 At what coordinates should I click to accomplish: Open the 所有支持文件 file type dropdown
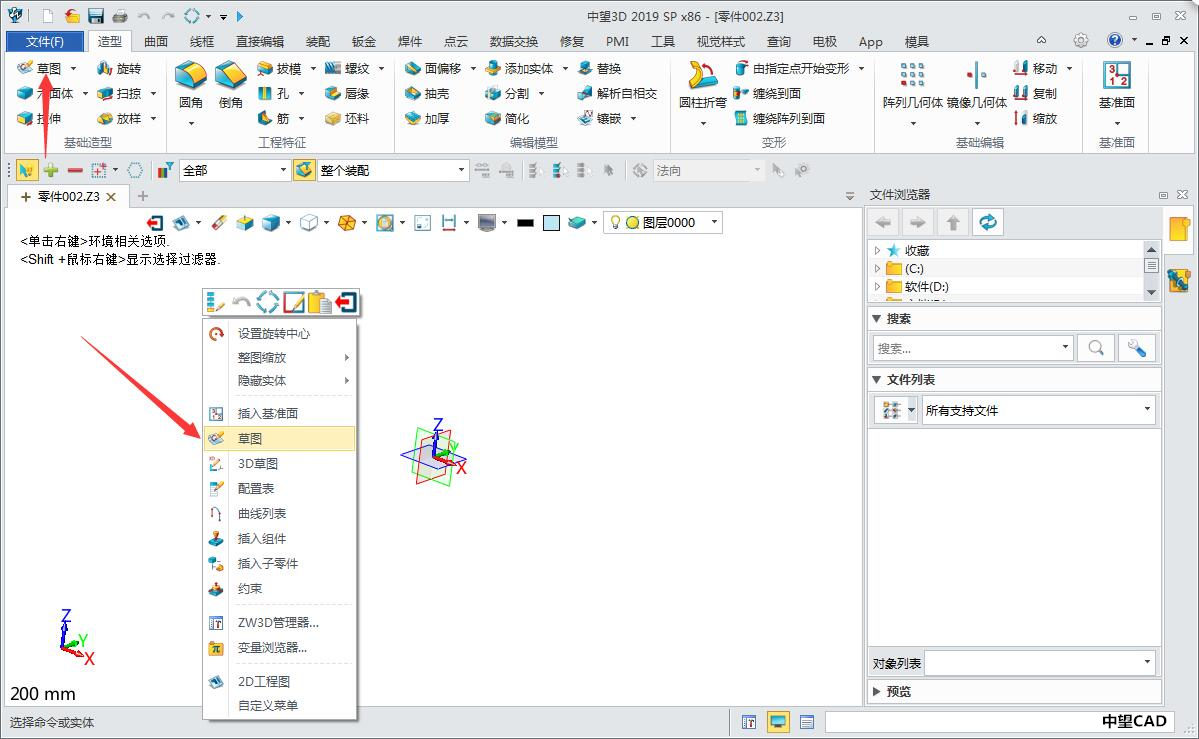pyautogui.click(x=1038, y=410)
